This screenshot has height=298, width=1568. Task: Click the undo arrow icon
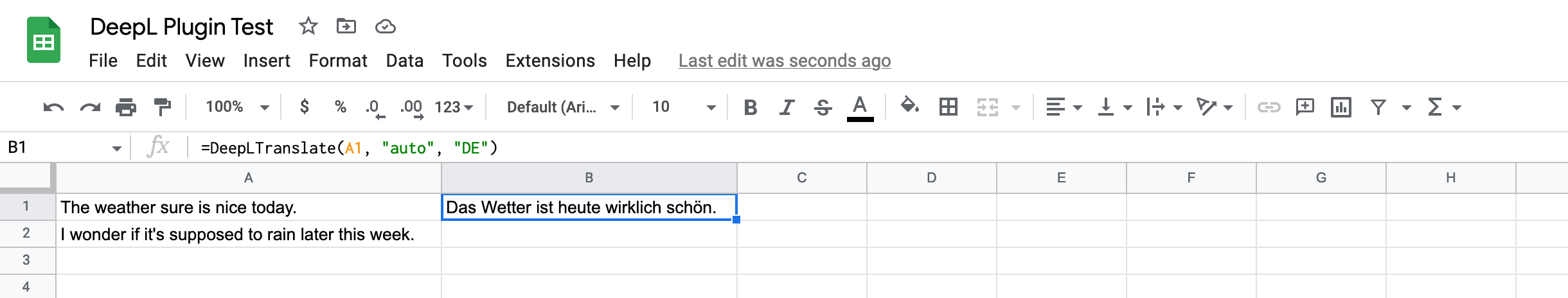[53, 107]
